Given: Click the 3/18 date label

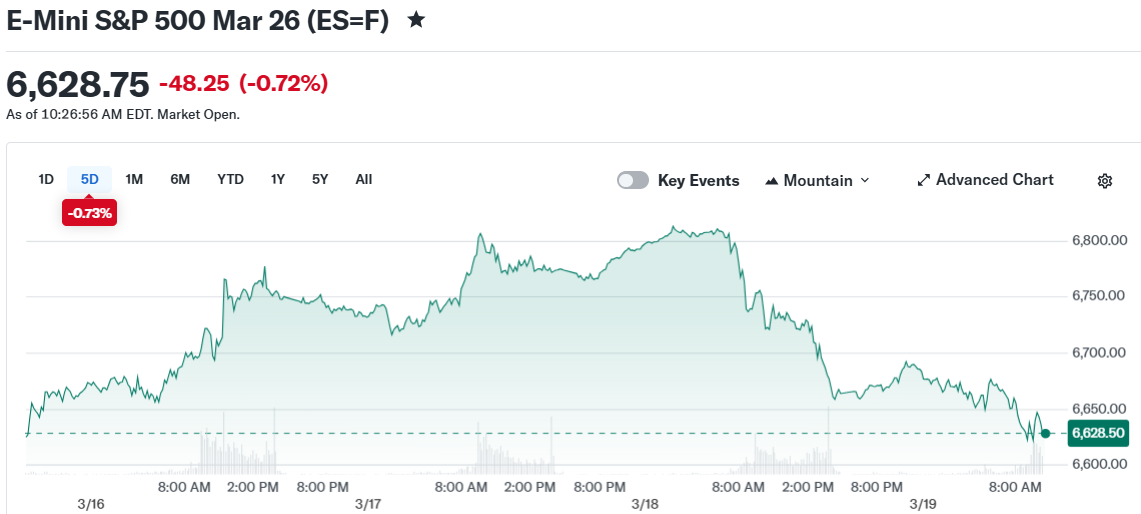Looking at the screenshot, I should [x=645, y=504].
